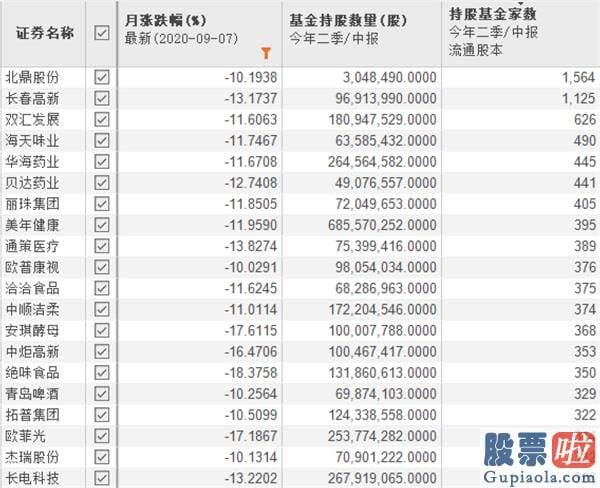The height and width of the screenshot is (488, 600).
Task: Click the sort arrow above 持股基金家数 header
Action: click(x=520, y=3)
